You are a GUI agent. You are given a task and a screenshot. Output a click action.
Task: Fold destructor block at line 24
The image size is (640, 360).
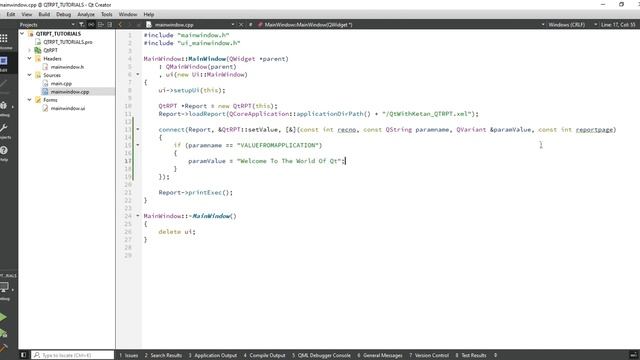tap(138, 216)
